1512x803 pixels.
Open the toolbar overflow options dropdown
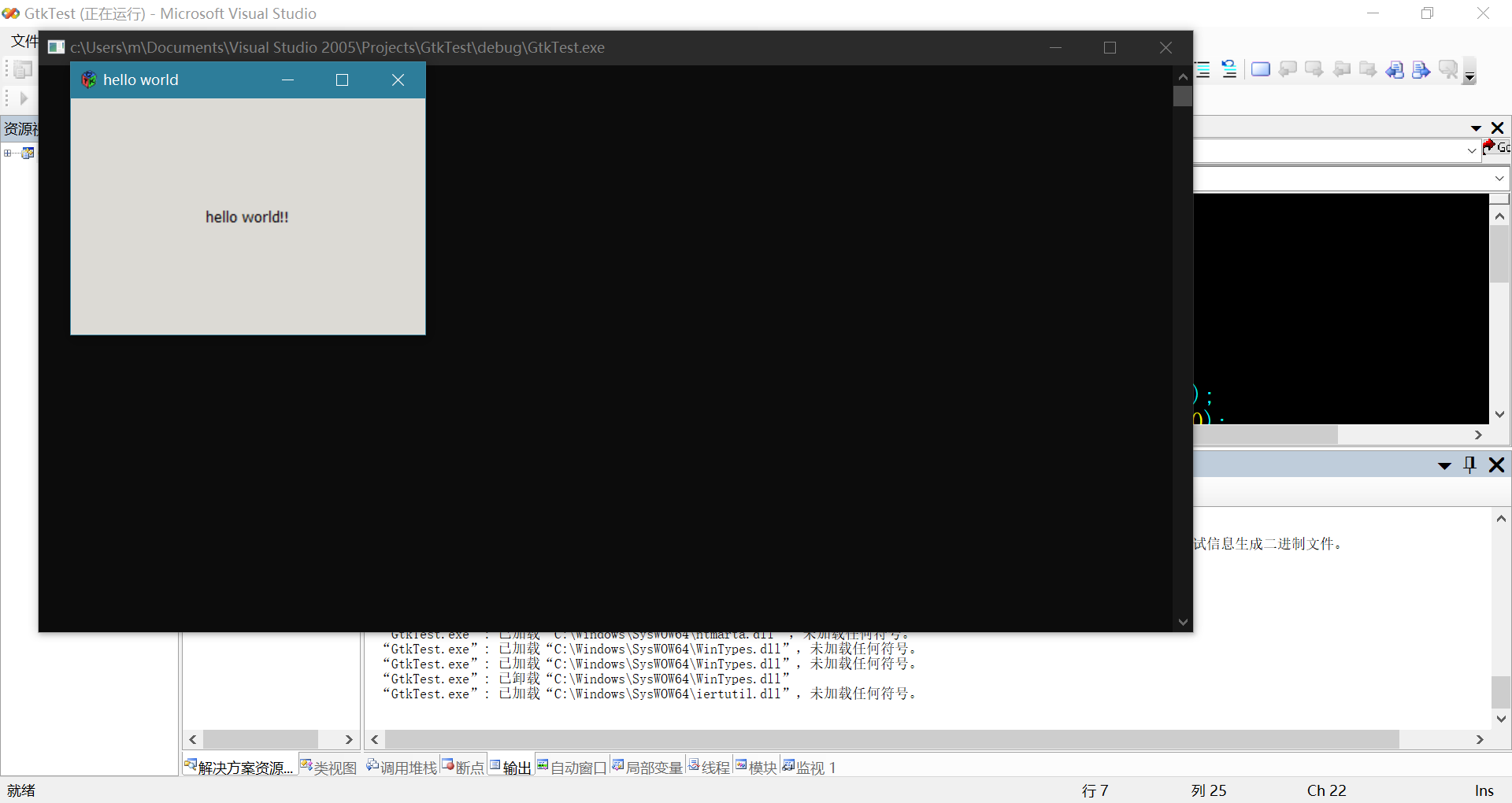pyautogui.click(x=1469, y=76)
